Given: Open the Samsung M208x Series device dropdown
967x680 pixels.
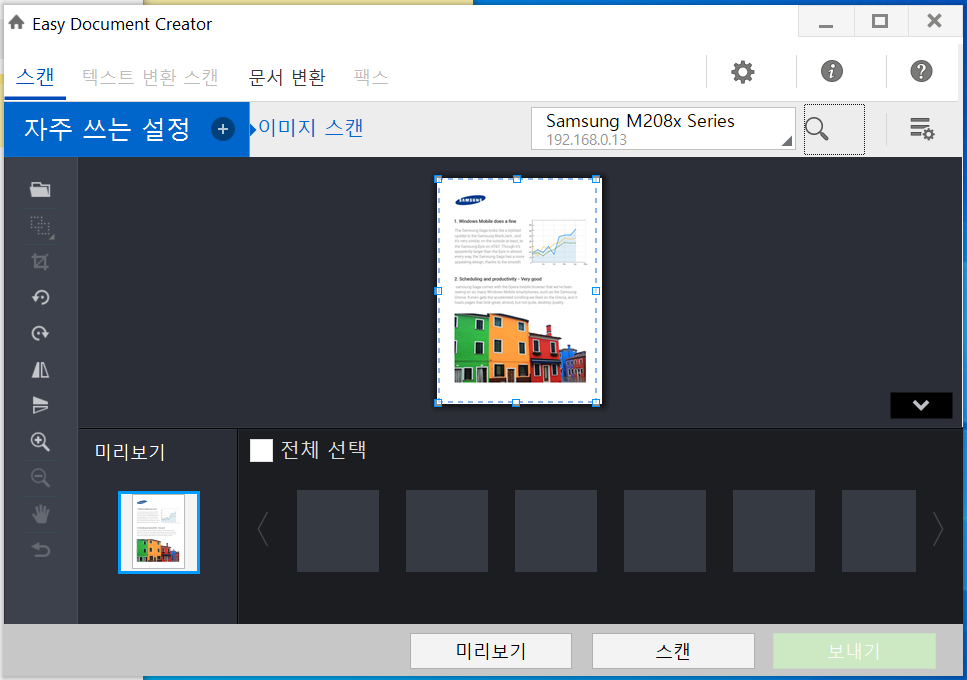Looking at the screenshot, I should [663, 129].
